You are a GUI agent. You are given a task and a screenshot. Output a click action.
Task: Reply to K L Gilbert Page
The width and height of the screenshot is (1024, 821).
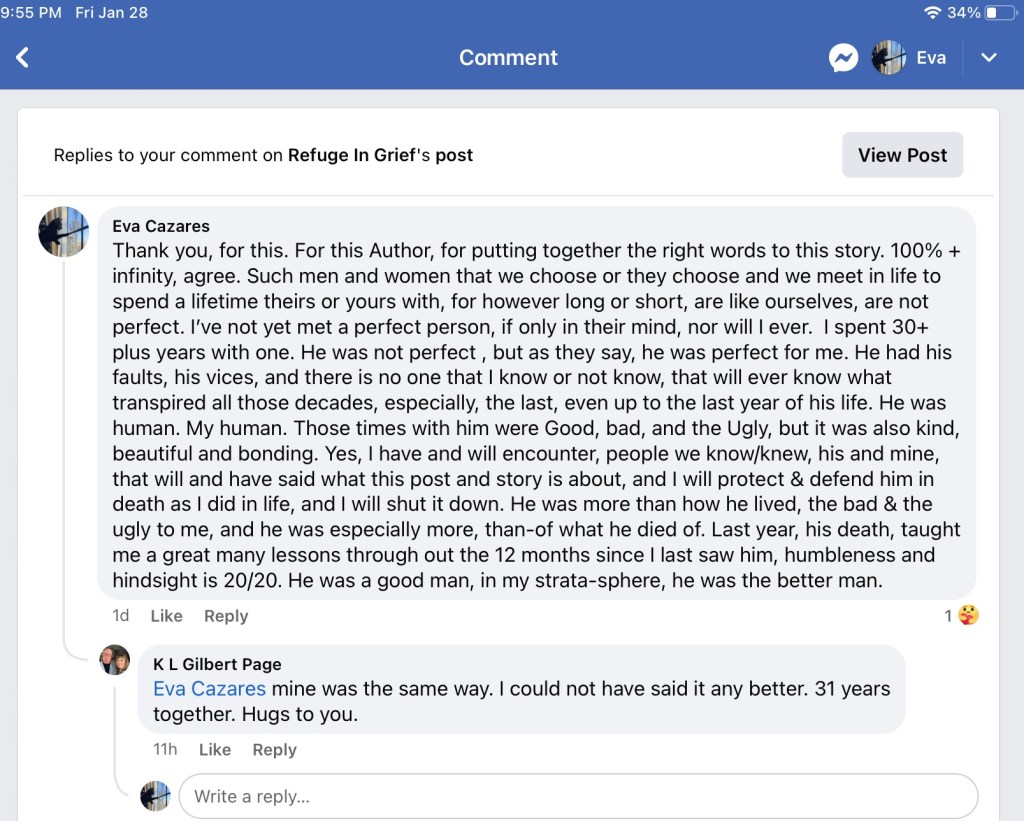(x=274, y=750)
